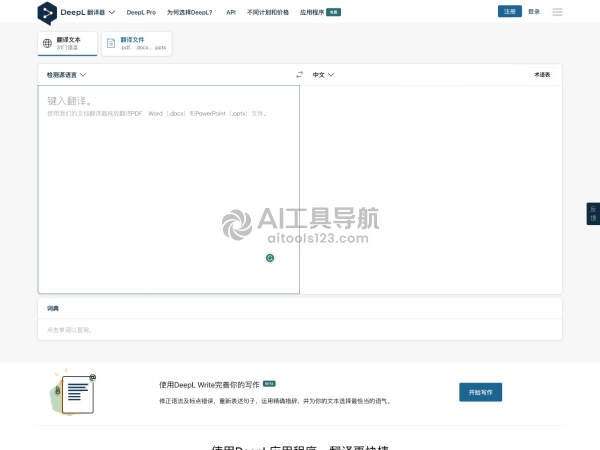Image resolution: width=600 pixels, height=450 pixels.
Task: Swap source and target languages
Action: click(299, 75)
